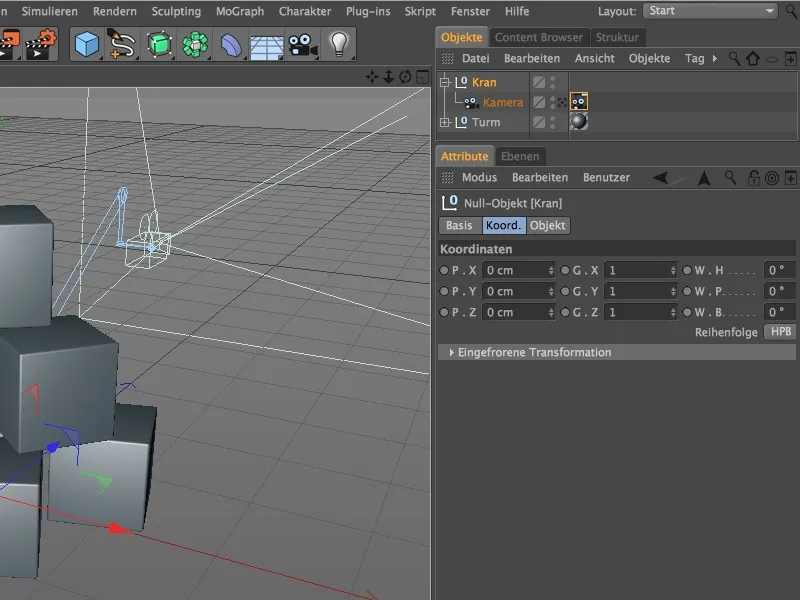Open the Bend deformer icon
This screenshot has height=600, width=800.
click(x=231, y=44)
